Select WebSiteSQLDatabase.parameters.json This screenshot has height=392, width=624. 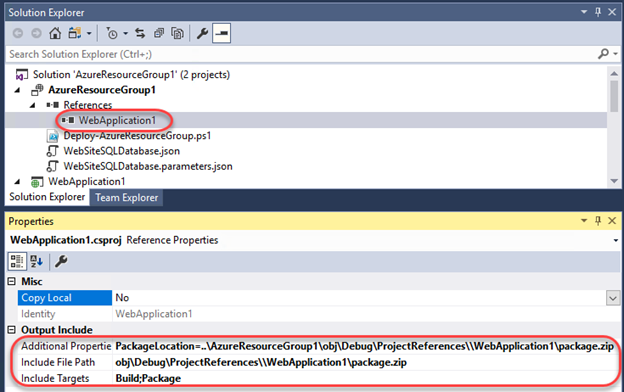point(148,166)
